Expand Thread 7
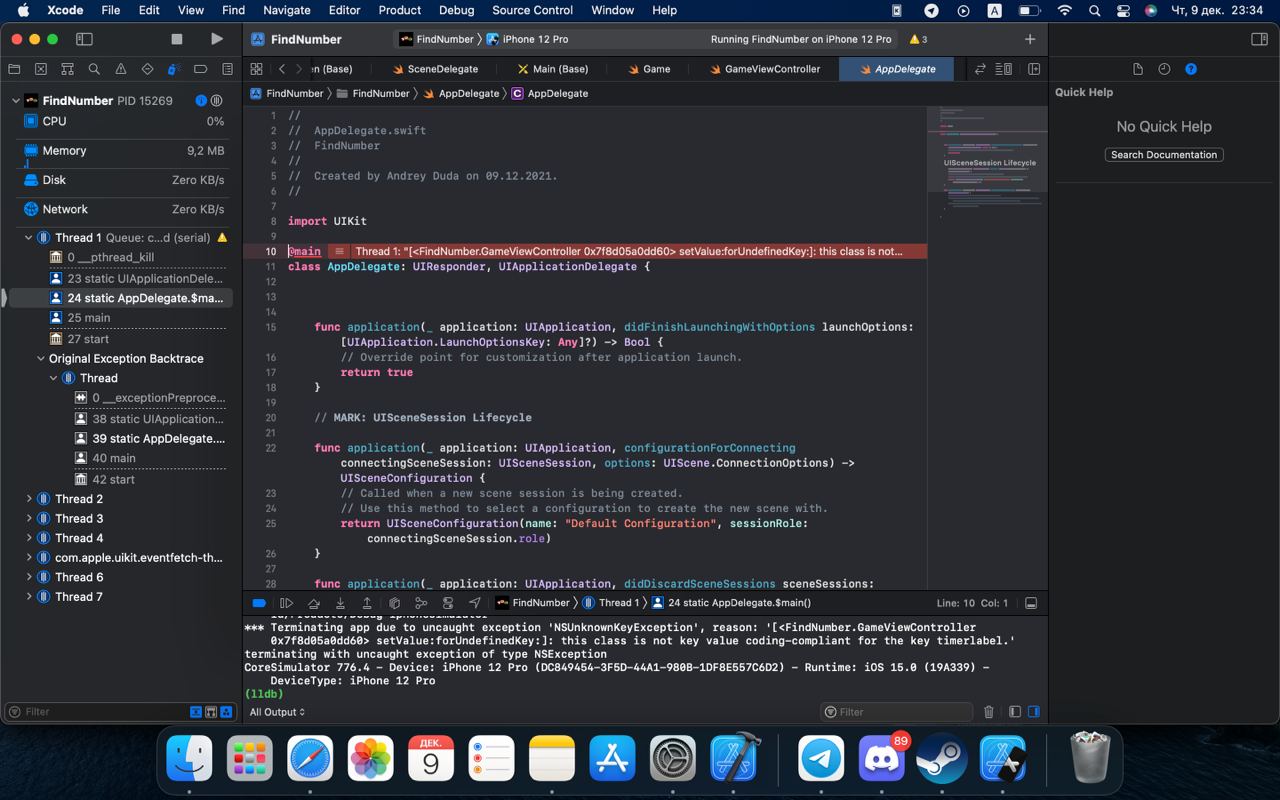This screenshot has height=800, width=1280. point(29,597)
